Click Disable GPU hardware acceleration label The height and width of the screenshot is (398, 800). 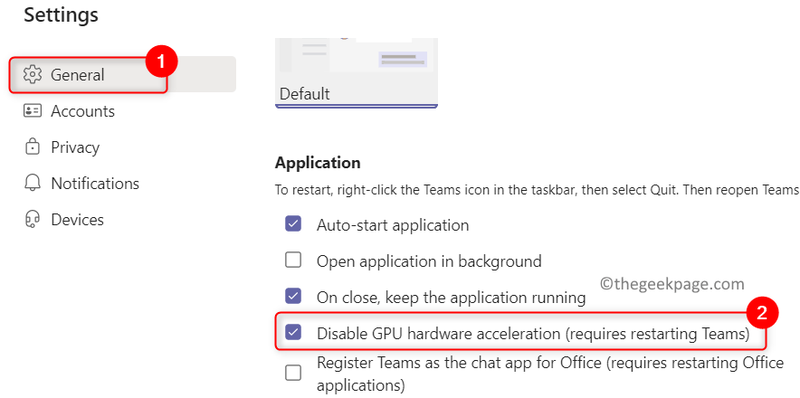533,334
